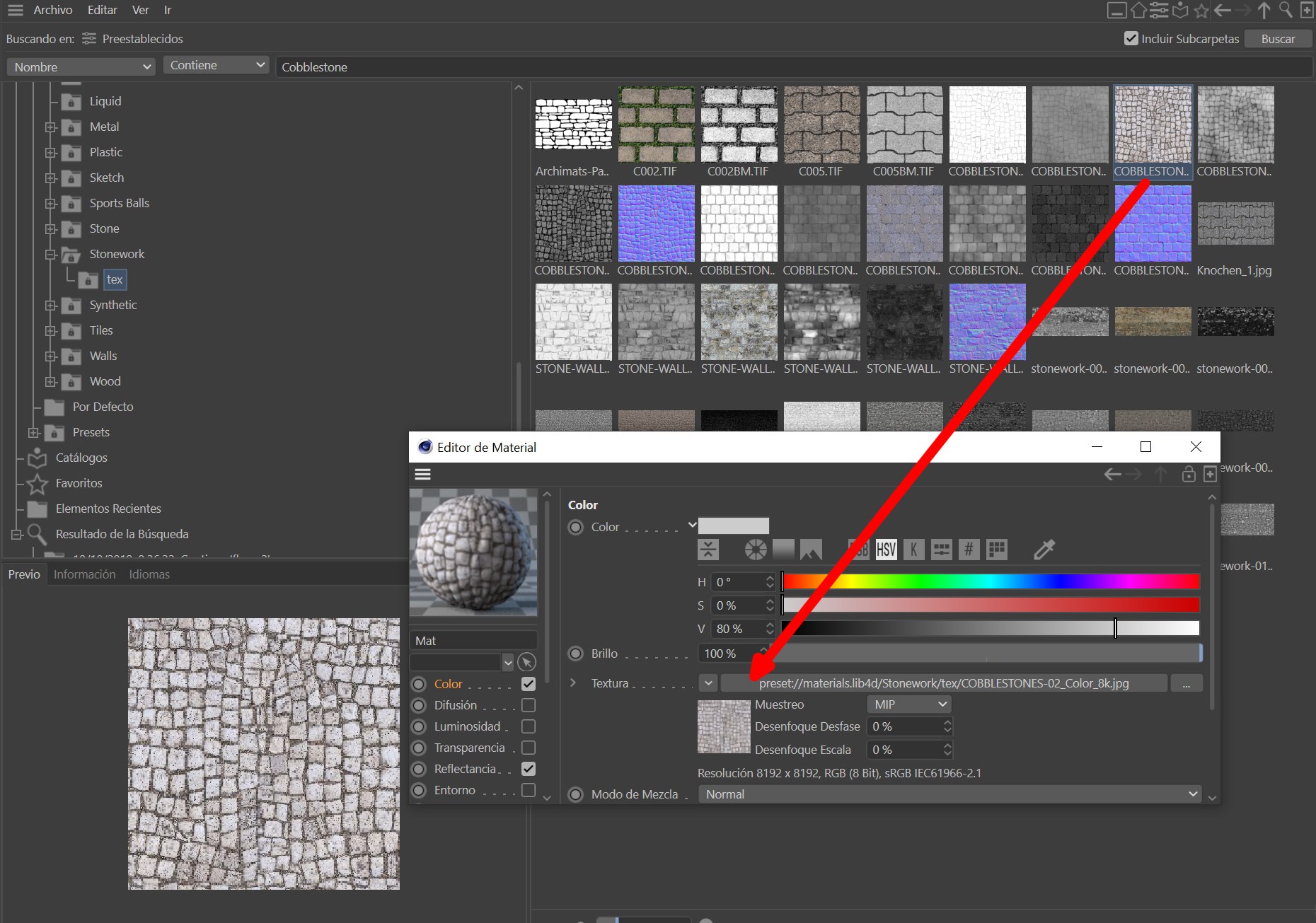Switch to the Información tab

tap(84, 574)
